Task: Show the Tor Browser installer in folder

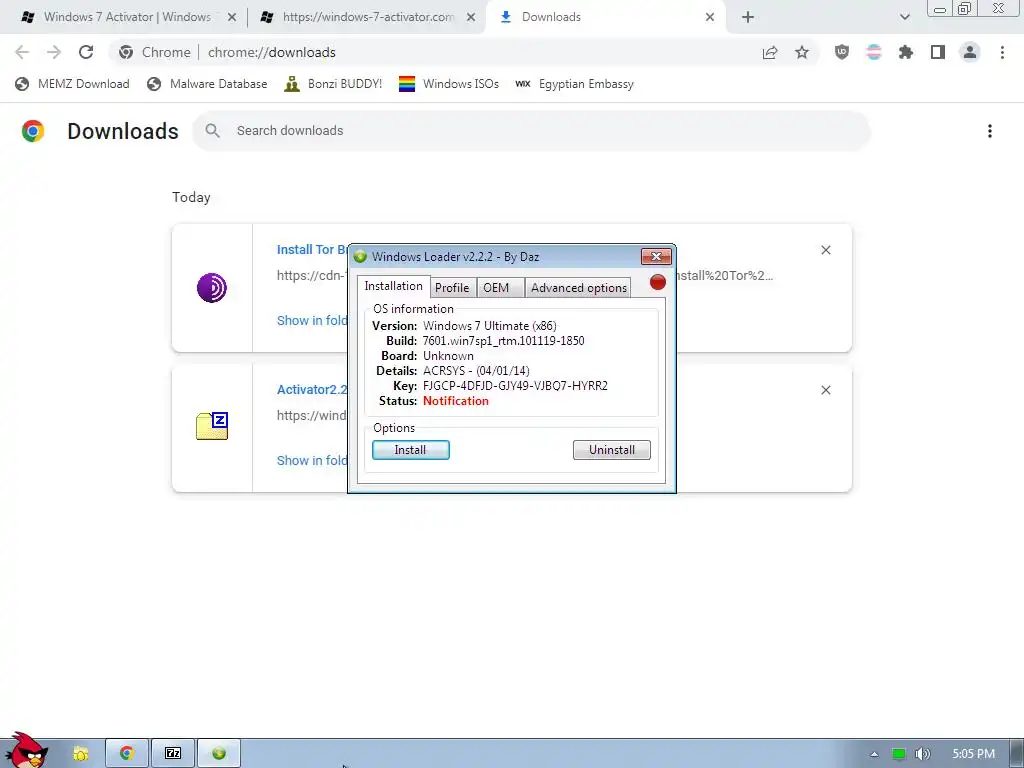Action: click(312, 321)
